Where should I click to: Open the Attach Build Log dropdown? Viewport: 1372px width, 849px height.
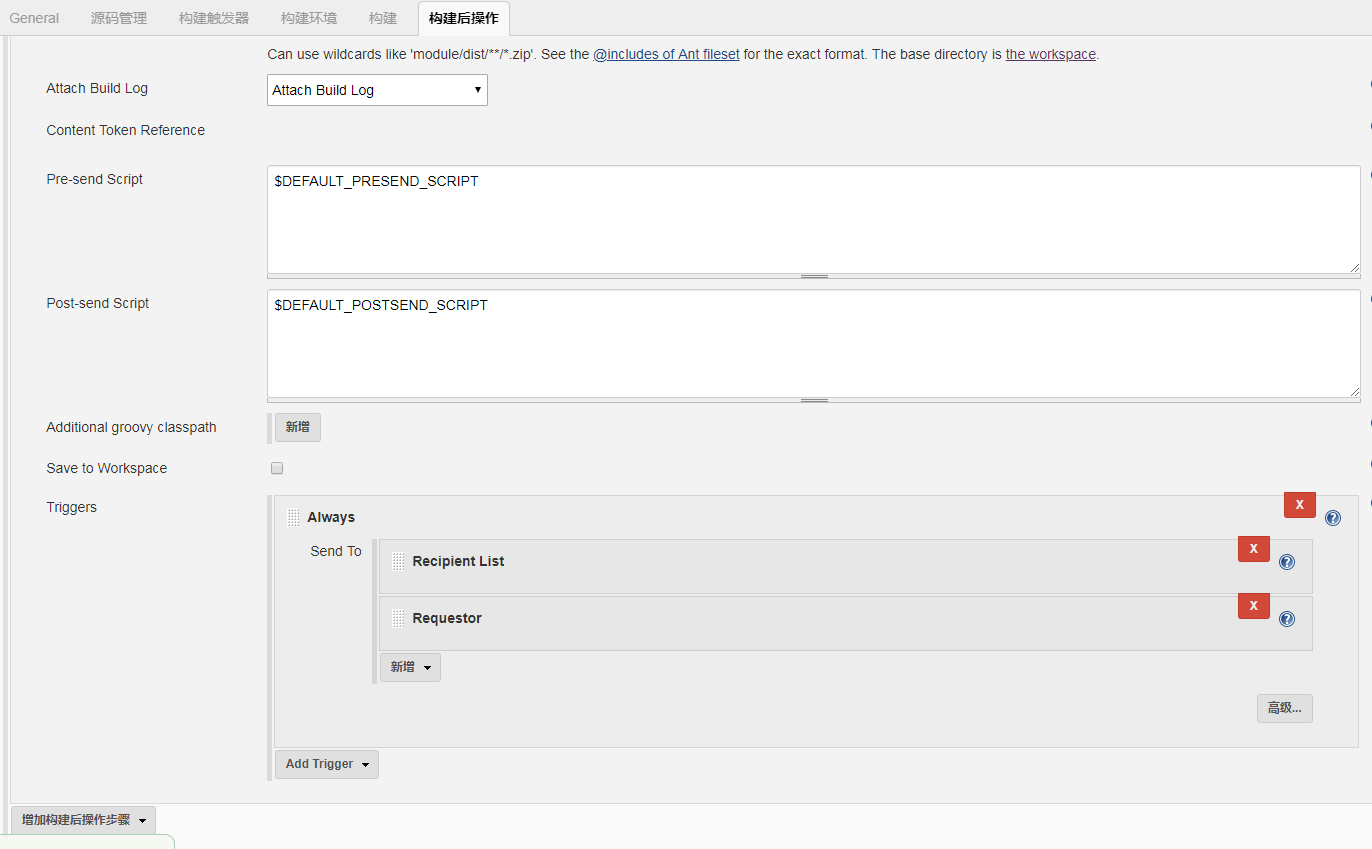(x=377, y=90)
